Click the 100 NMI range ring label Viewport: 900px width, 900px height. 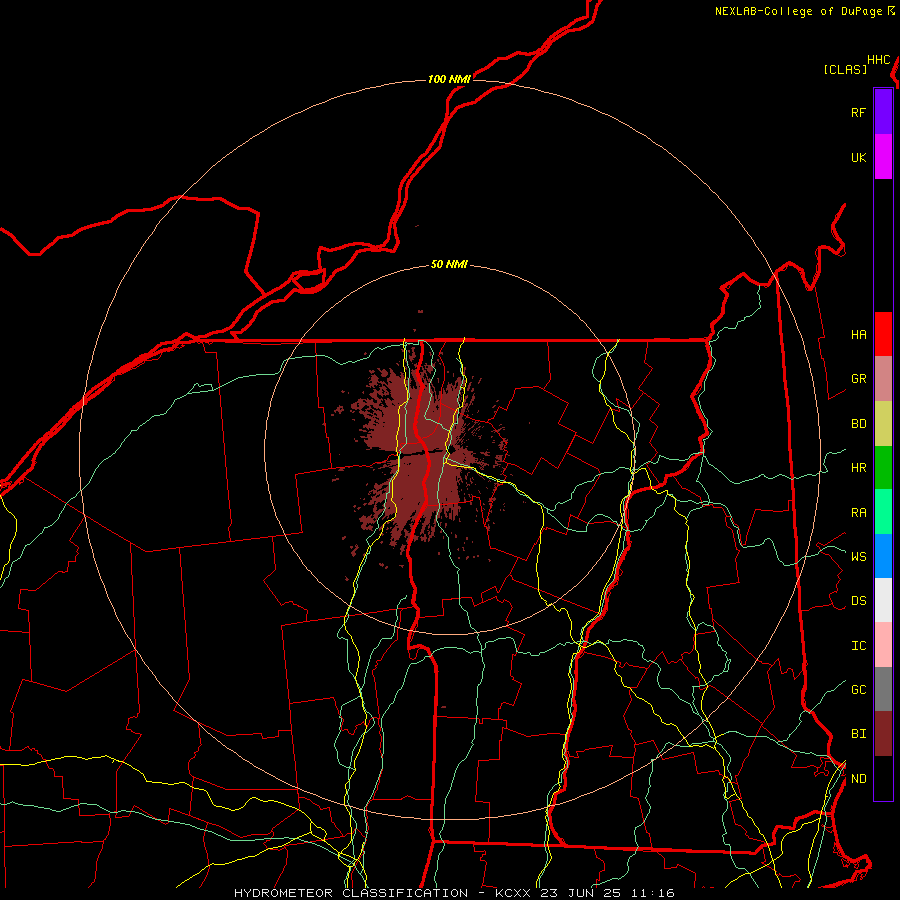pos(449,79)
